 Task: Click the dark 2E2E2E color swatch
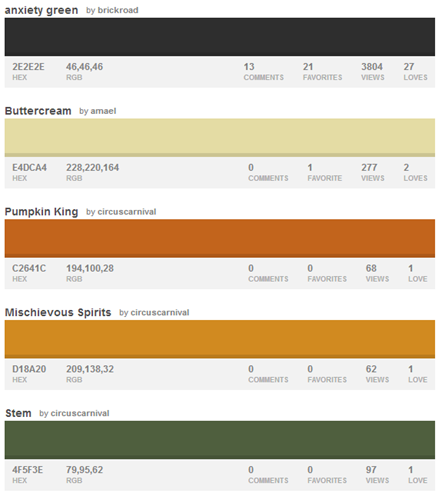click(220, 37)
